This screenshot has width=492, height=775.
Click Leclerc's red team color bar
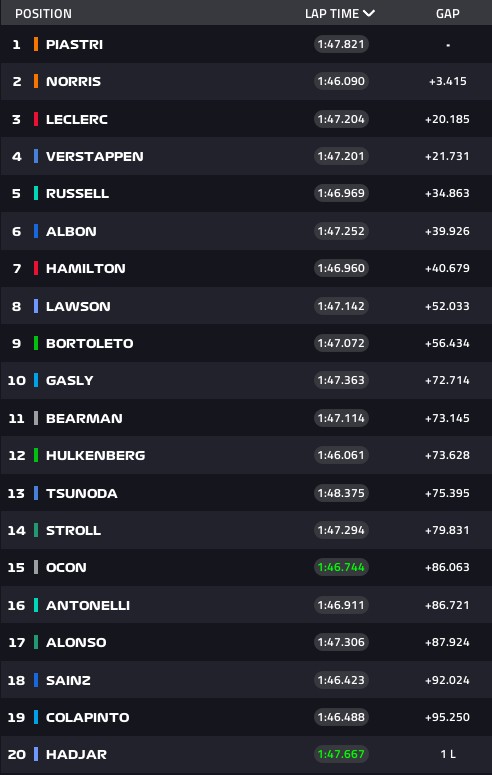[36, 119]
